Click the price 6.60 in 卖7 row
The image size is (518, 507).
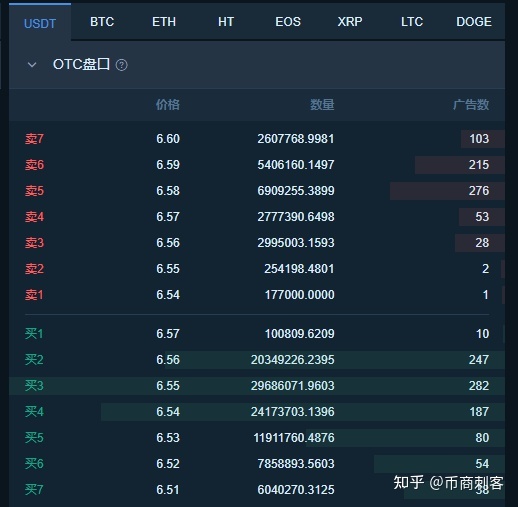coord(168,139)
